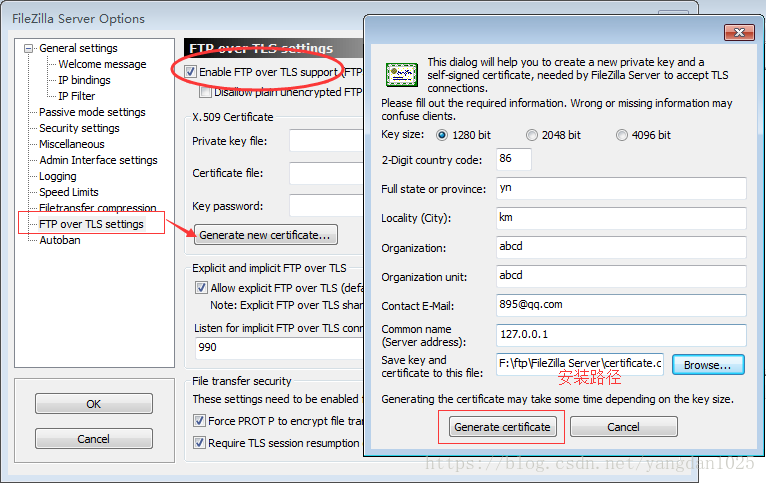Open Security settings page
766x483 pixels.
point(79,128)
